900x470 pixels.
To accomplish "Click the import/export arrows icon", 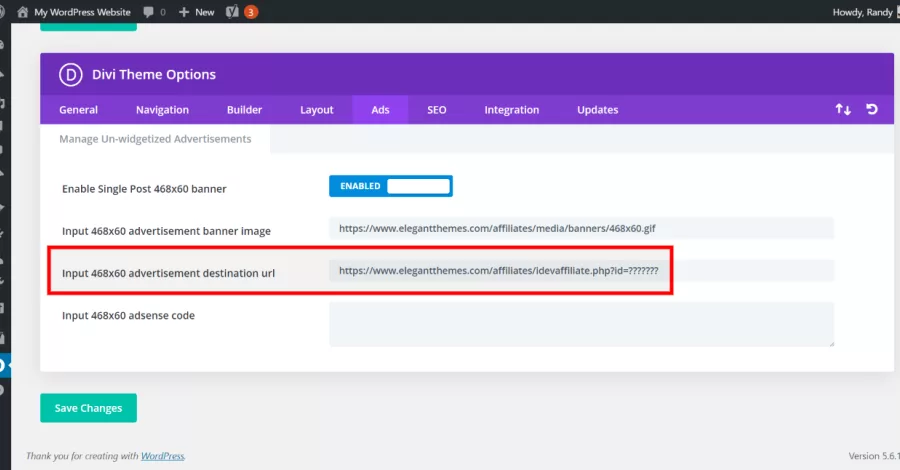I will 843,109.
